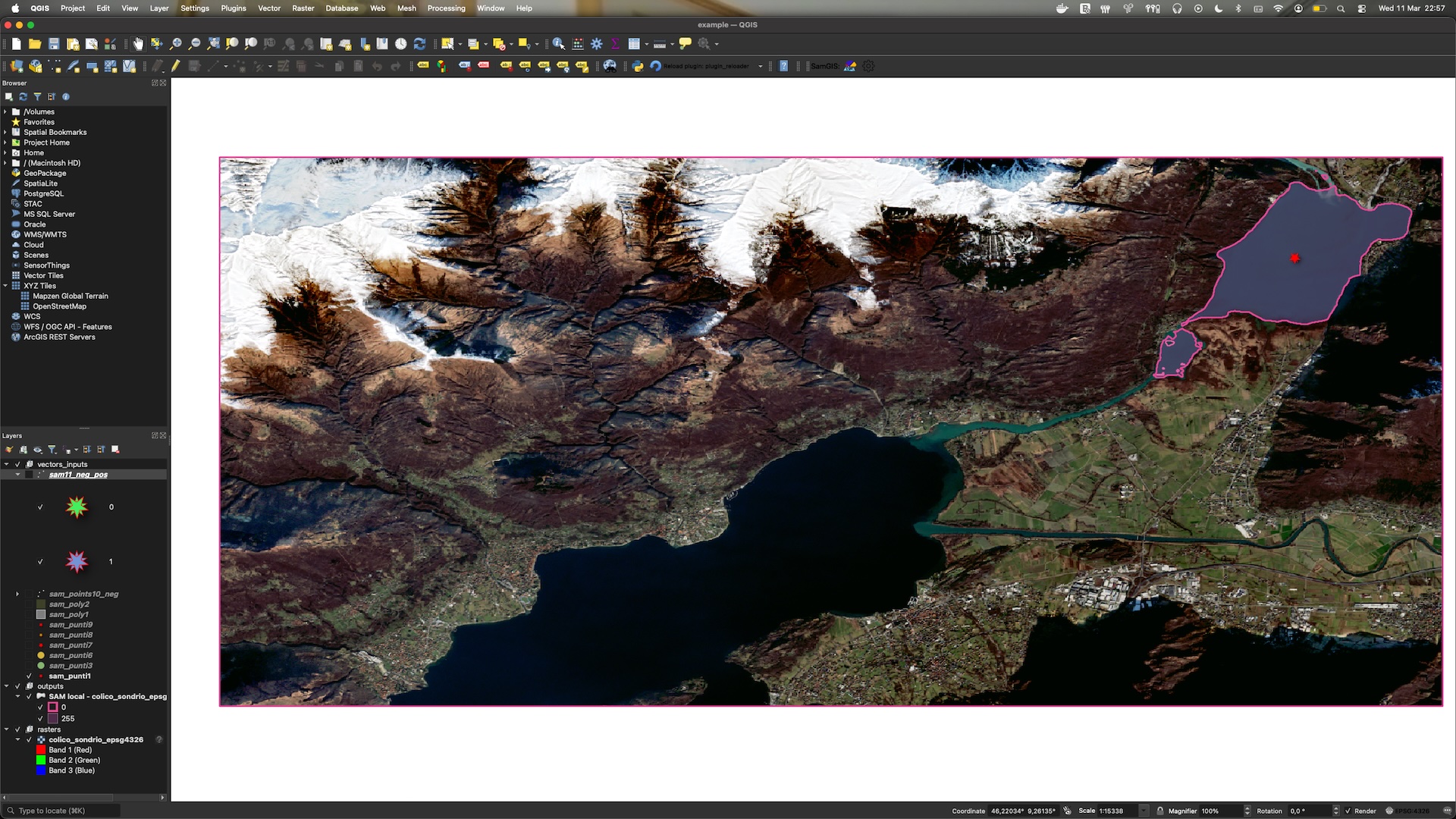Expand the sam_points10_neg layer tree
Image resolution: width=1456 pixels, height=819 pixels.
coord(17,594)
